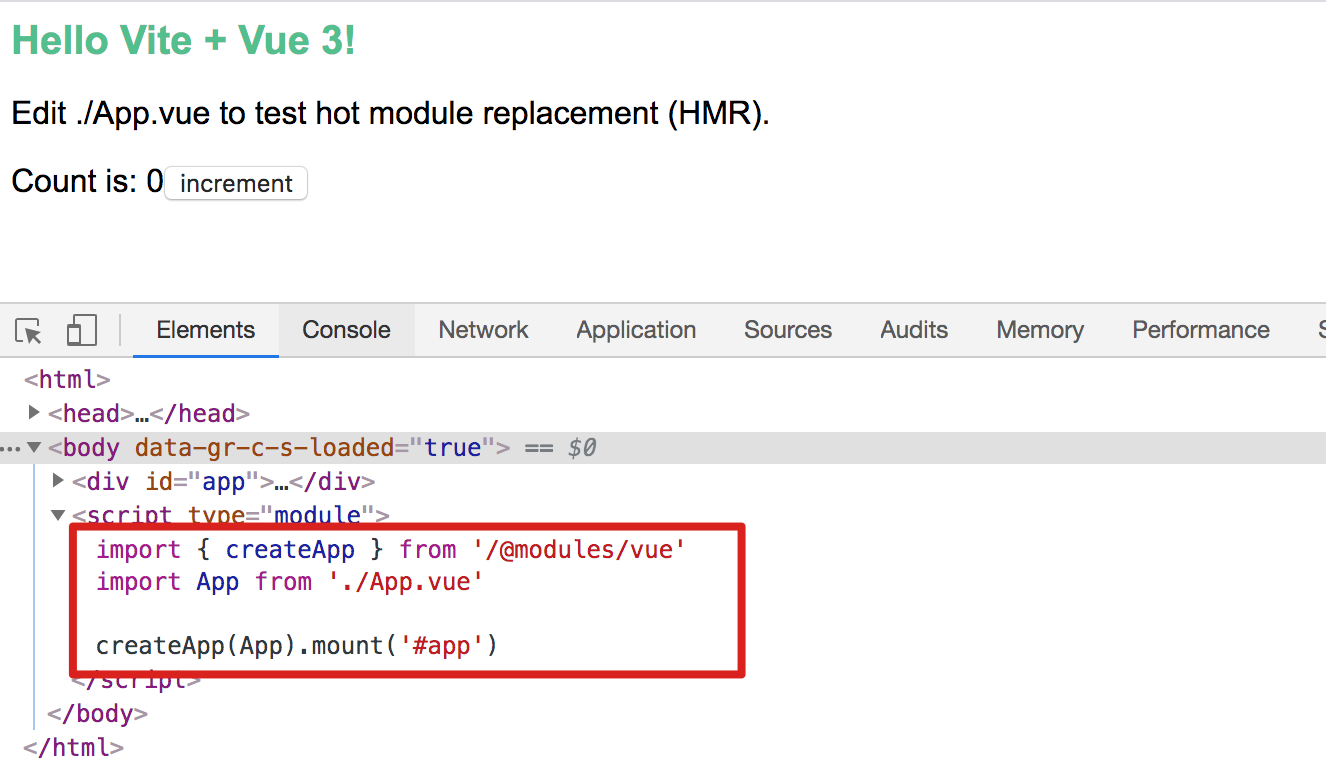Click the "Edit ./App.vue to test" paragraph
Viewport: 1326px width, 778px height.
390,113
